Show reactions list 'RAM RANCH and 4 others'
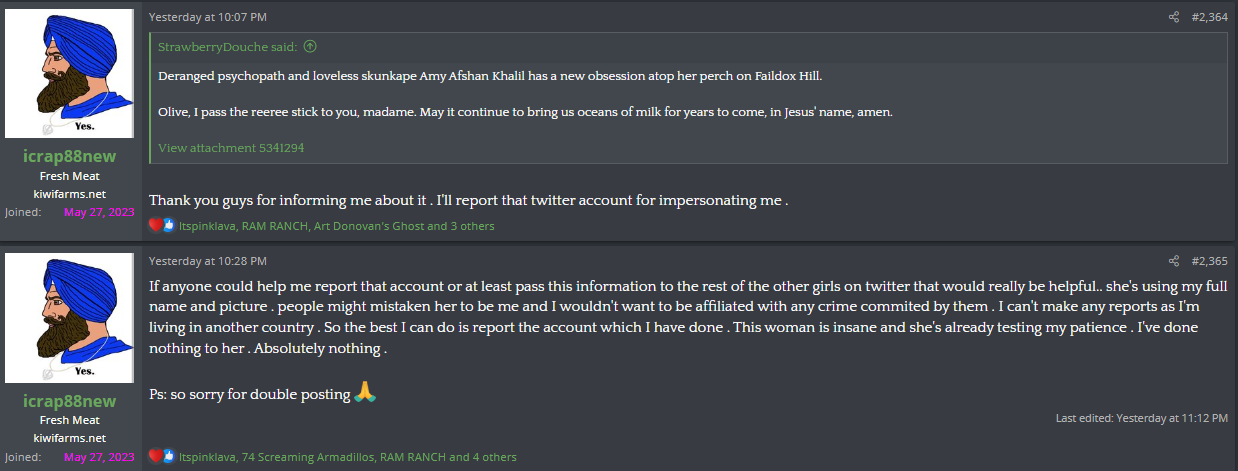The image size is (1238, 471). tap(448, 457)
